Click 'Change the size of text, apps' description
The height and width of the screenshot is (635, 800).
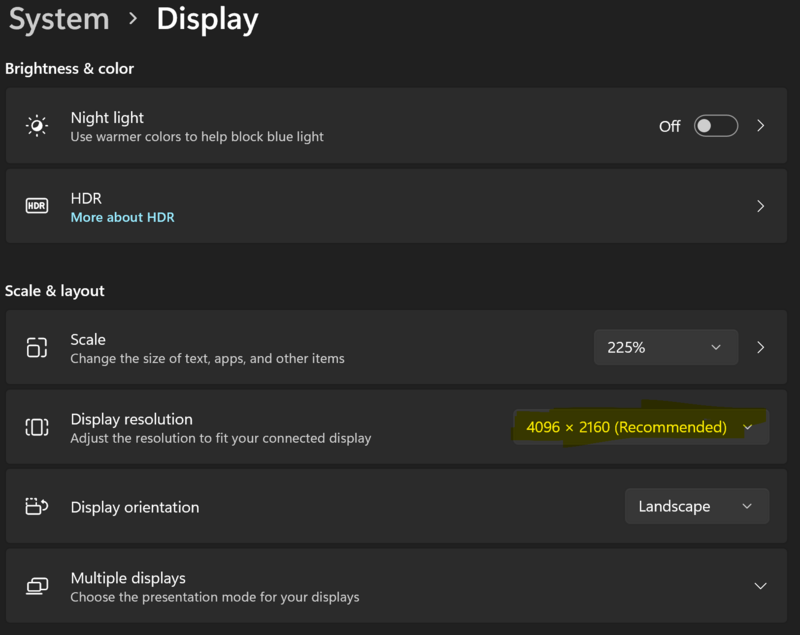pos(207,359)
